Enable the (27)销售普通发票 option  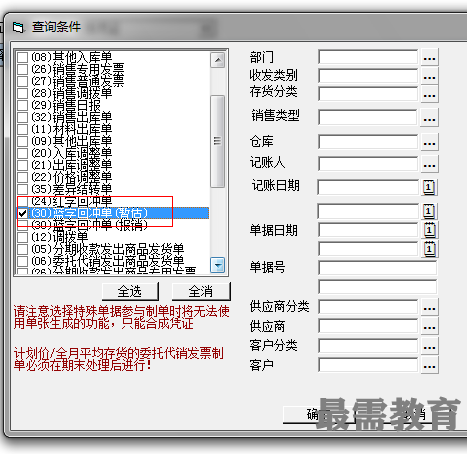pyautogui.click(x=22, y=81)
